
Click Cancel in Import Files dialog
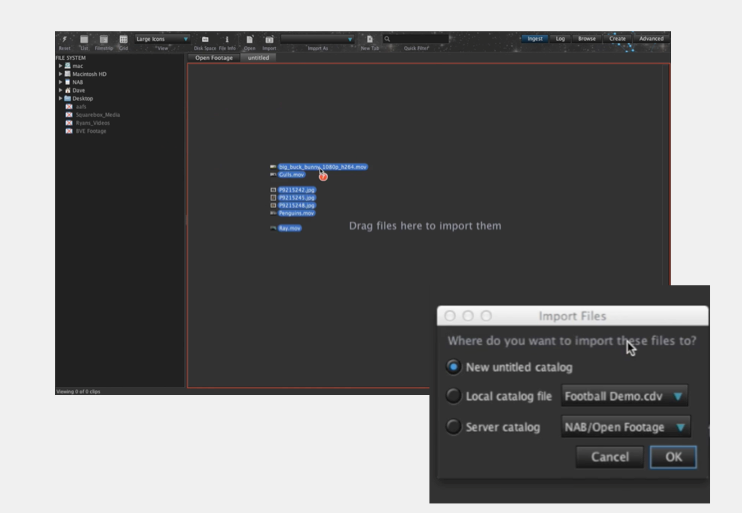pos(610,457)
